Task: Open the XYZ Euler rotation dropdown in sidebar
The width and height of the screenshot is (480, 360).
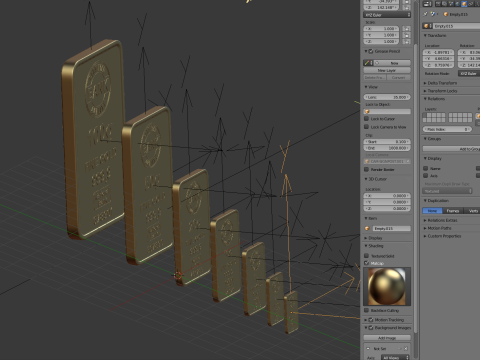Action: click(387, 15)
